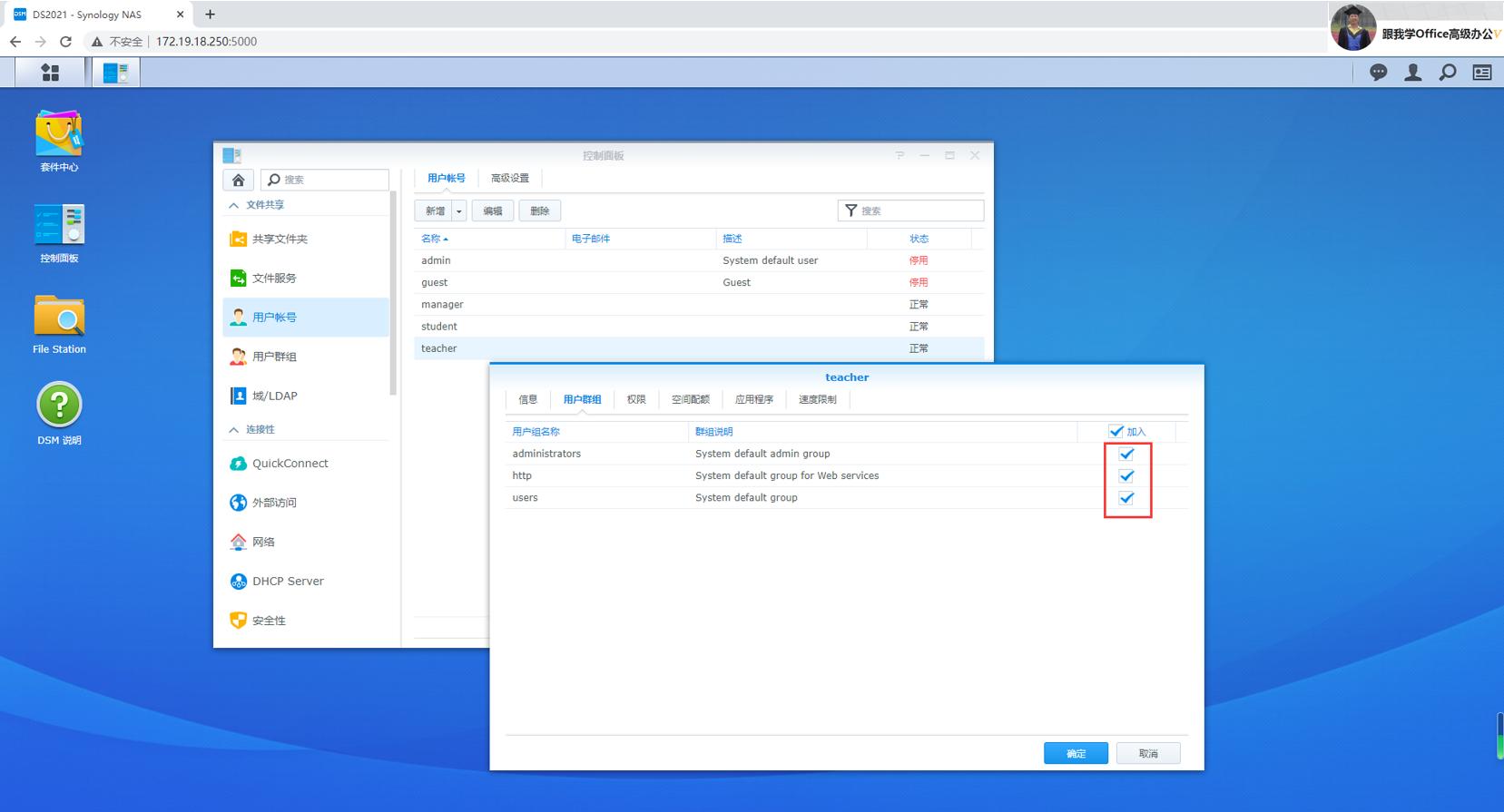Open the user options person icon
Viewport: 1504px width, 812px height.
(x=1412, y=73)
